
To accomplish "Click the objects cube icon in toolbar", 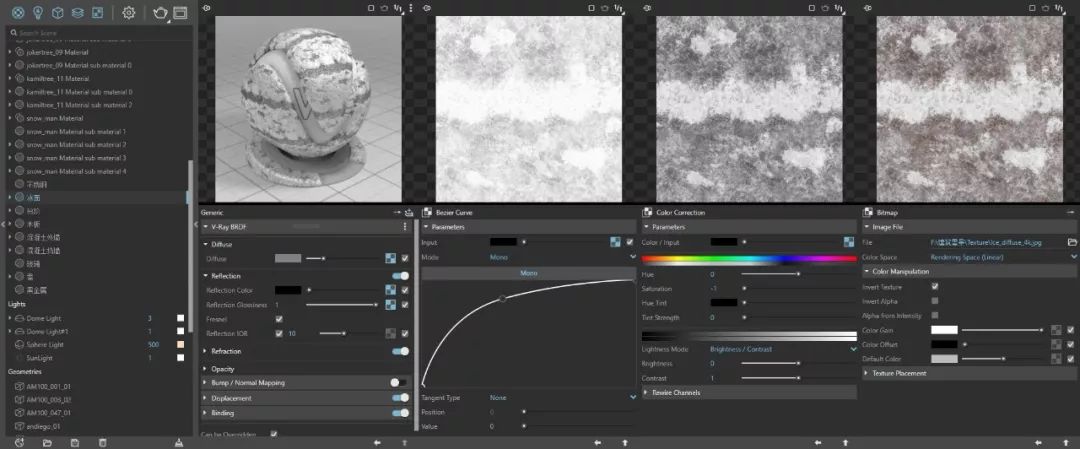I will click(x=57, y=13).
